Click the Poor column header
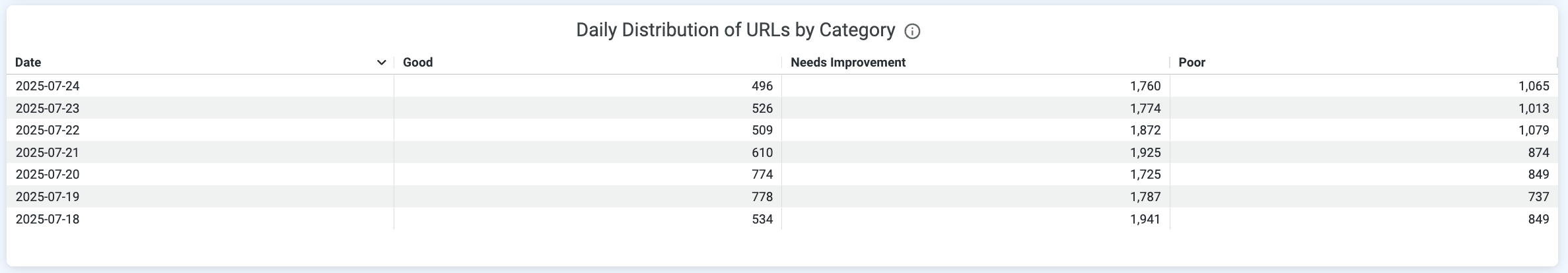 point(1192,63)
